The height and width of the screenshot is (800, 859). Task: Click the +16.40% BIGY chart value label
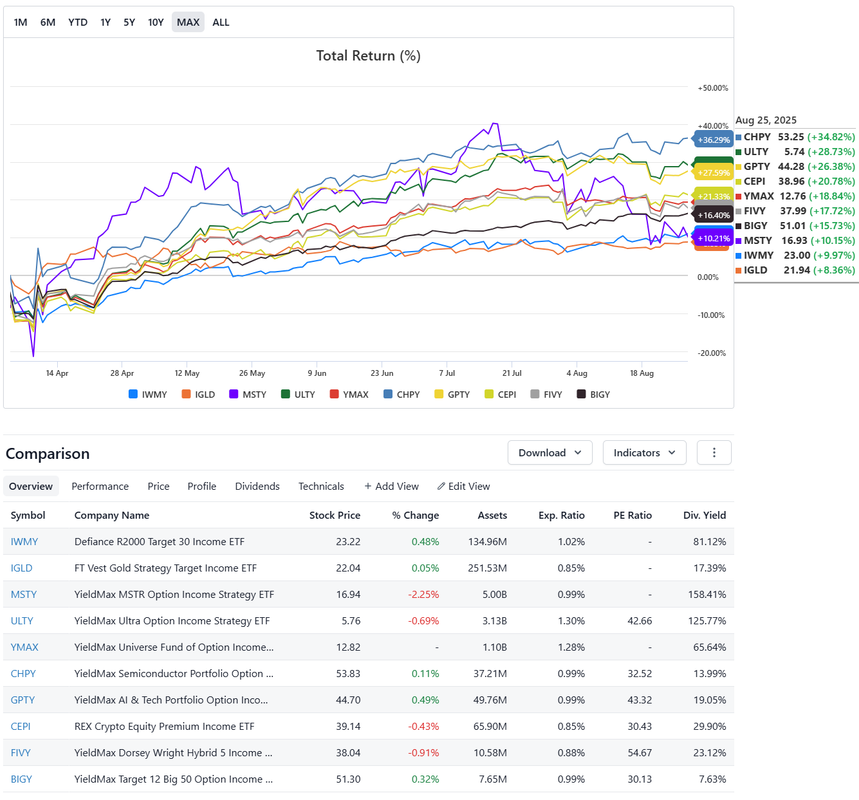point(713,215)
